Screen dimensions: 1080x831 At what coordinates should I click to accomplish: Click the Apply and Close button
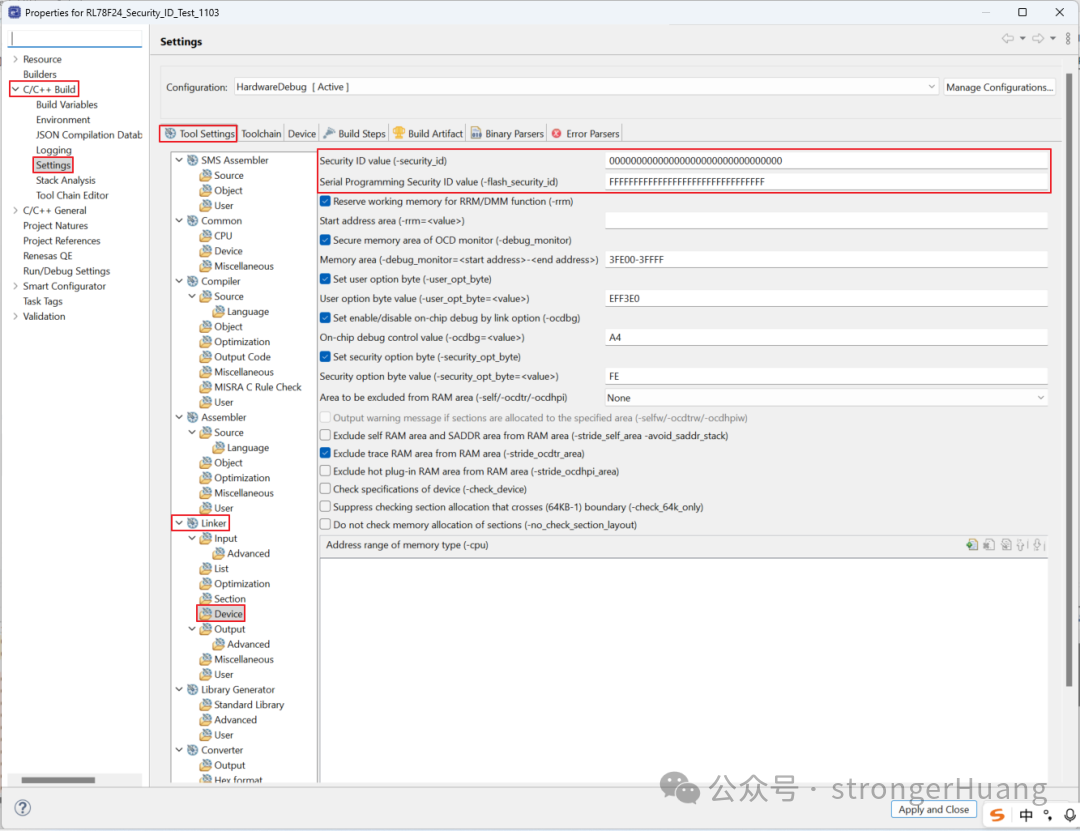(x=933, y=809)
